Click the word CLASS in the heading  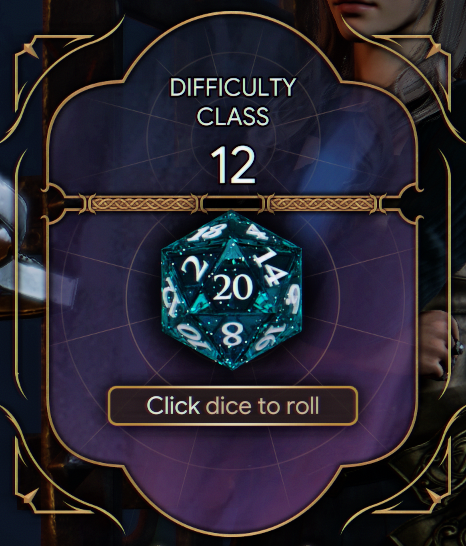tap(233, 116)
